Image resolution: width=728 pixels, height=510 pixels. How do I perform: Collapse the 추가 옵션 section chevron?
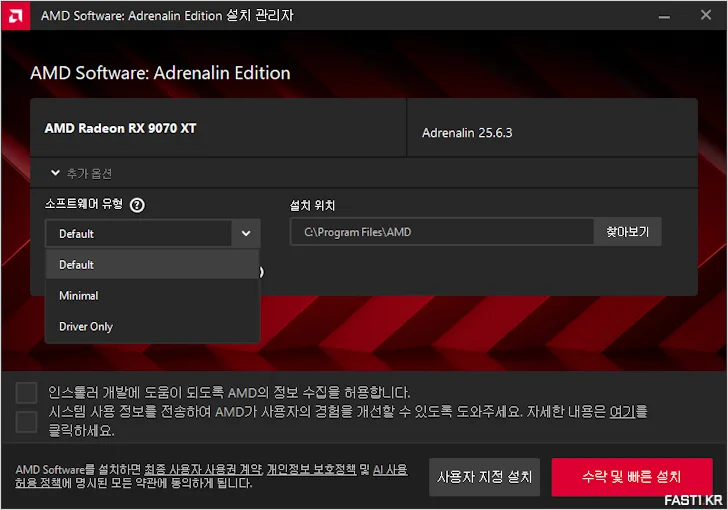tap(55, 173)
